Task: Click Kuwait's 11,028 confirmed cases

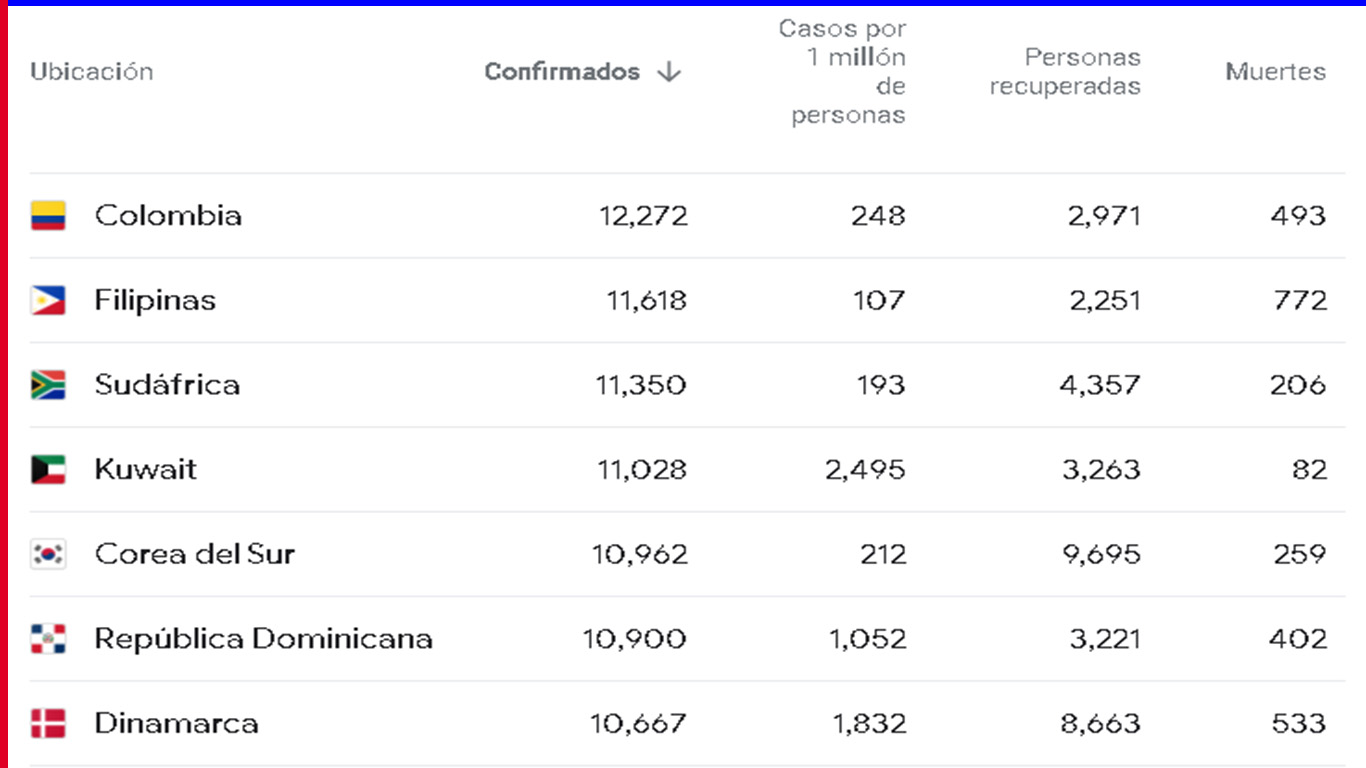Action: tap(642, 470)
